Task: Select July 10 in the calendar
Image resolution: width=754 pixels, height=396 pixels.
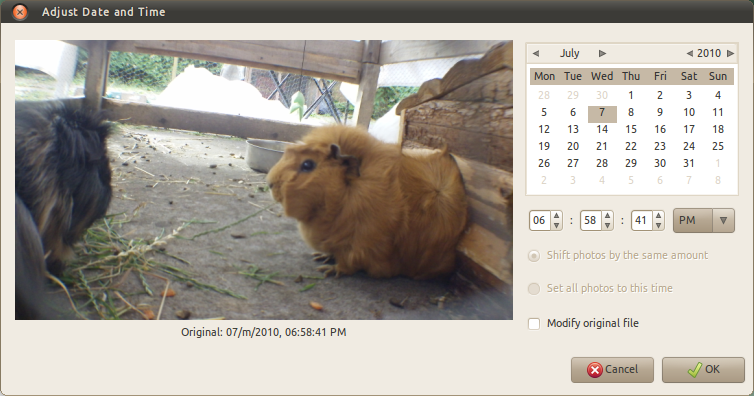Action: click(x=689, y=112)
